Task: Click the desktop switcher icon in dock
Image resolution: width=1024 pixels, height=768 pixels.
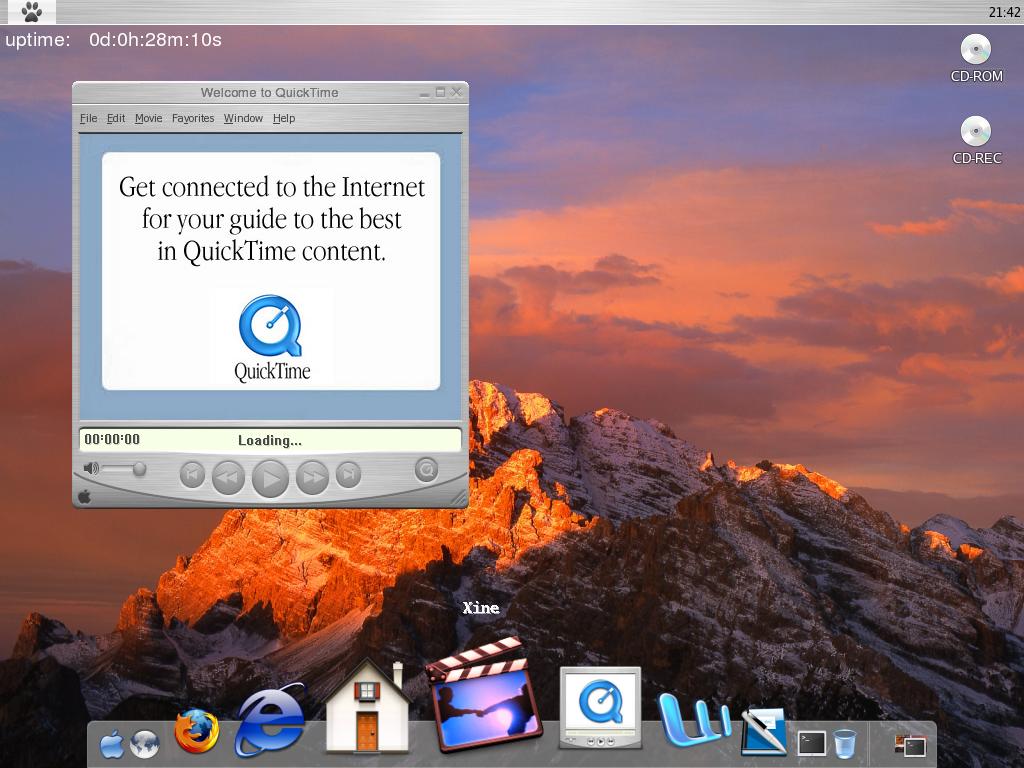Action: 910,744
